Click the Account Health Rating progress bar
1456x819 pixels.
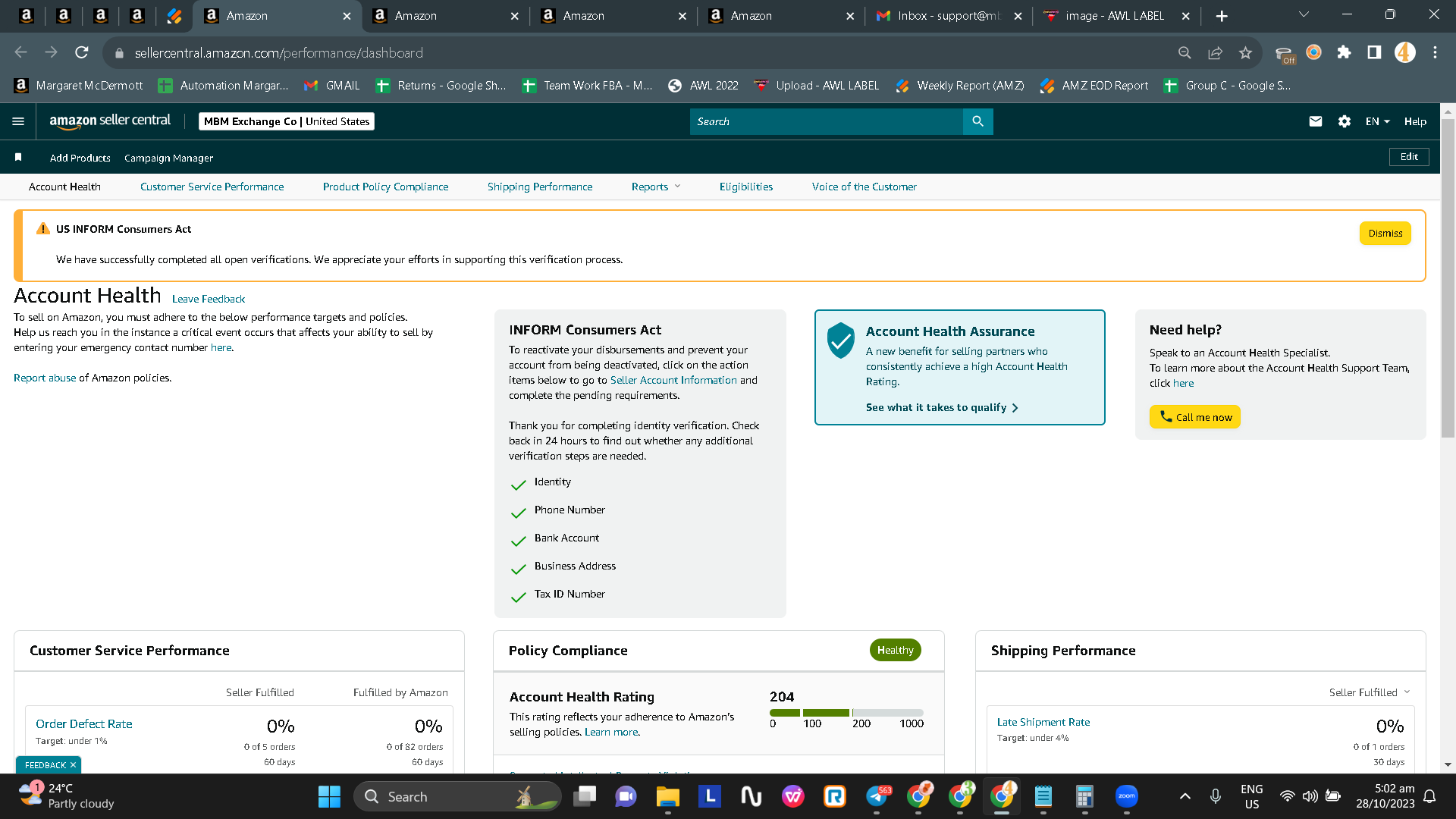(x=846, y=713)
